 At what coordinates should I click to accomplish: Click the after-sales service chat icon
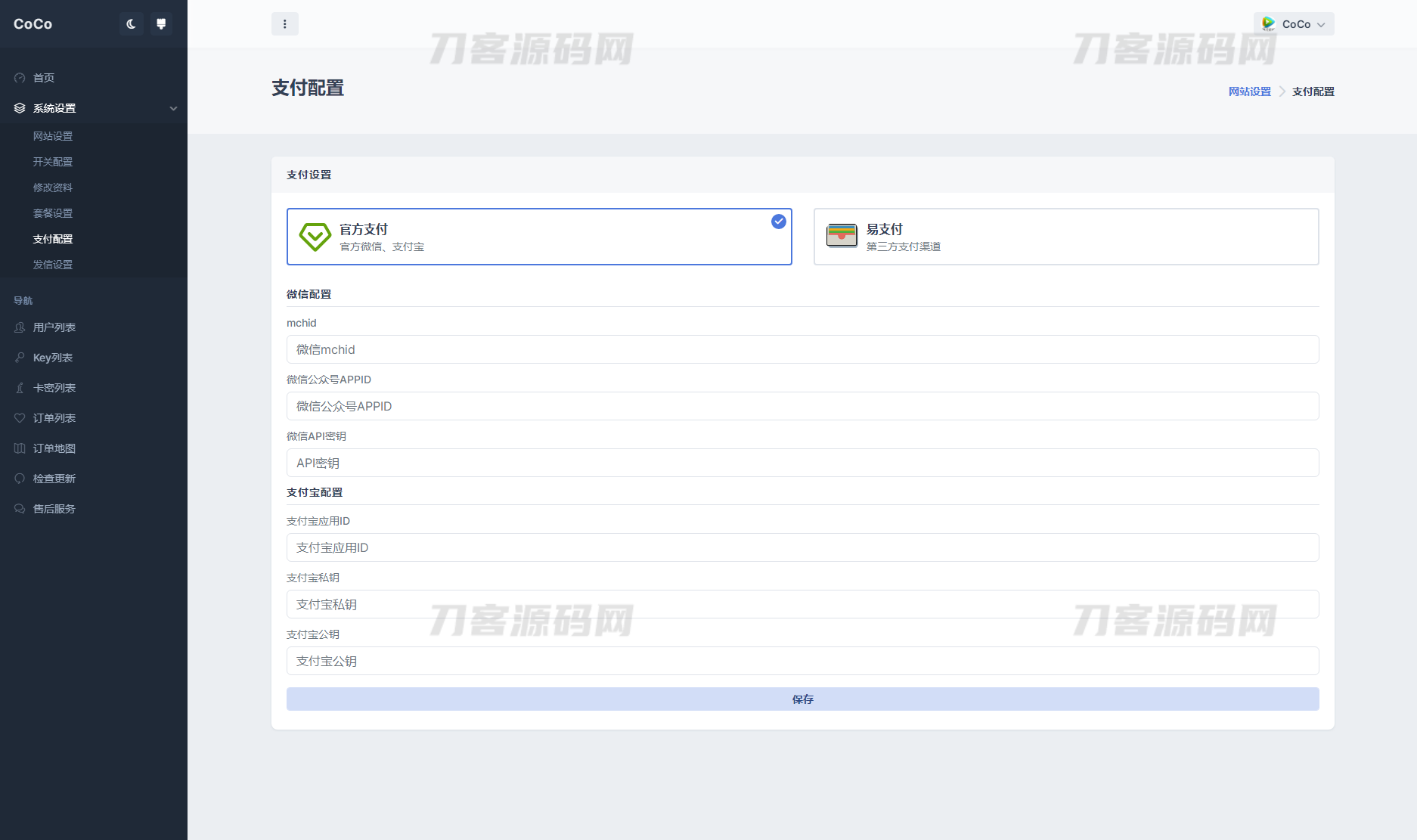click(20, 509)
